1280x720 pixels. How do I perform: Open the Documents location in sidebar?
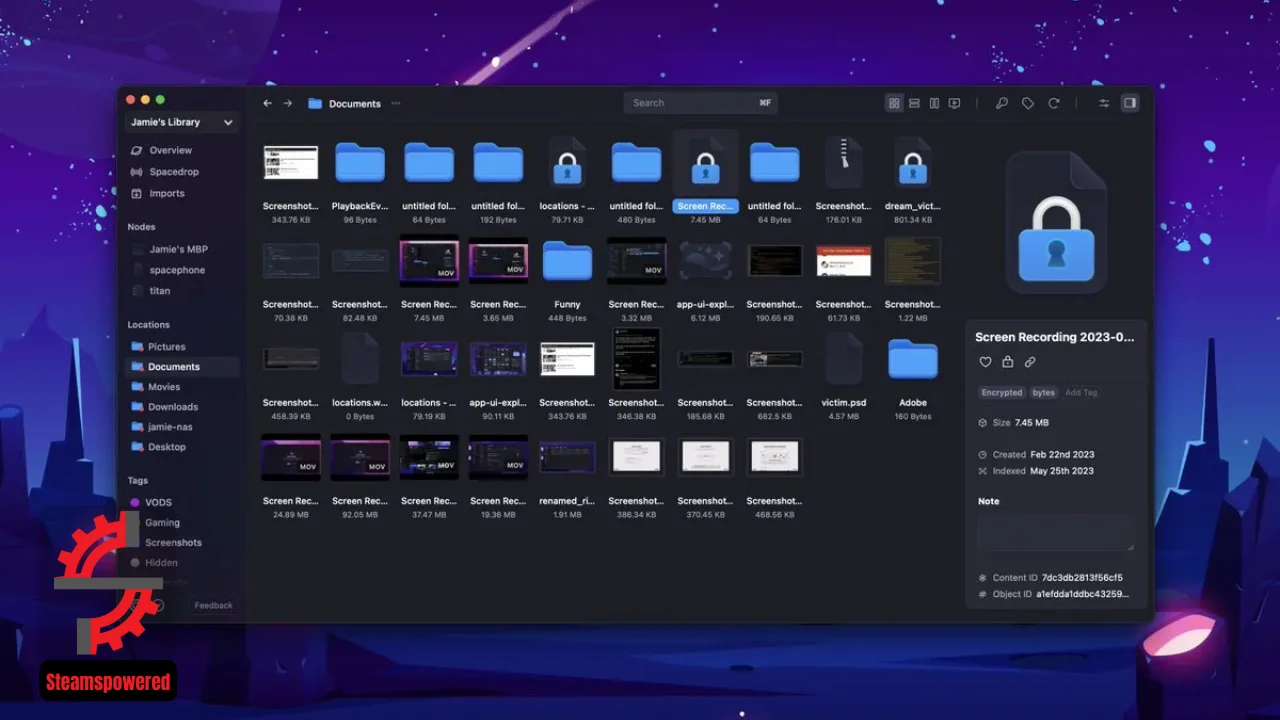tap(182, 367)
